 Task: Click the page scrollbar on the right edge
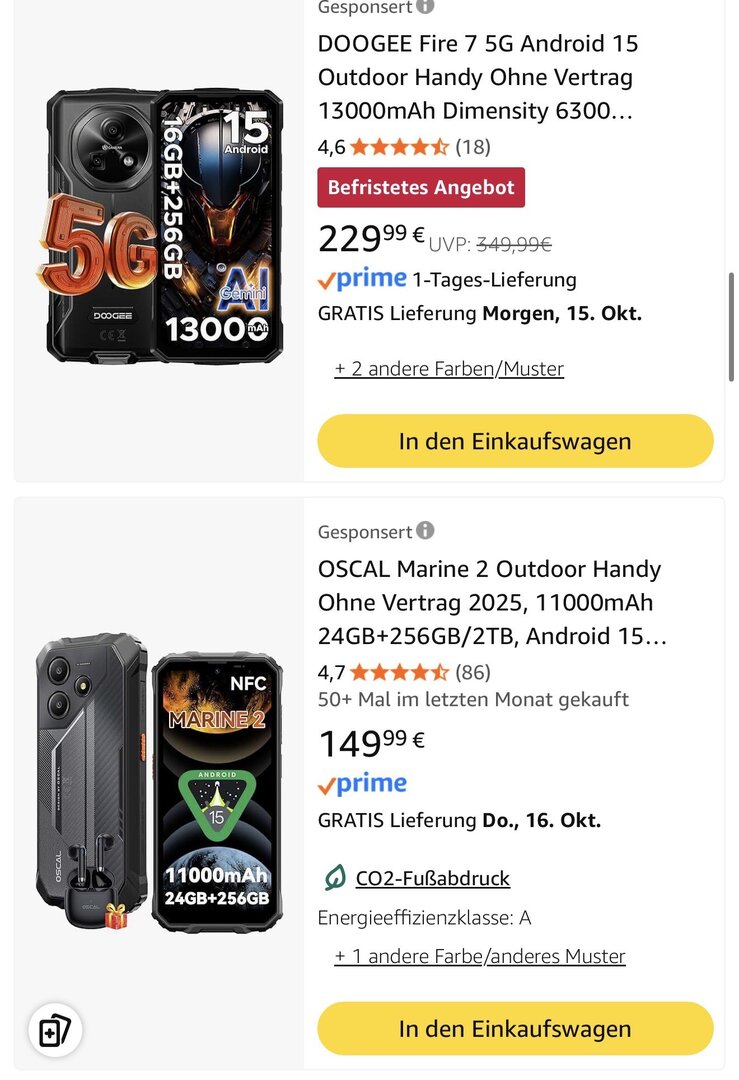pos(732,330)
